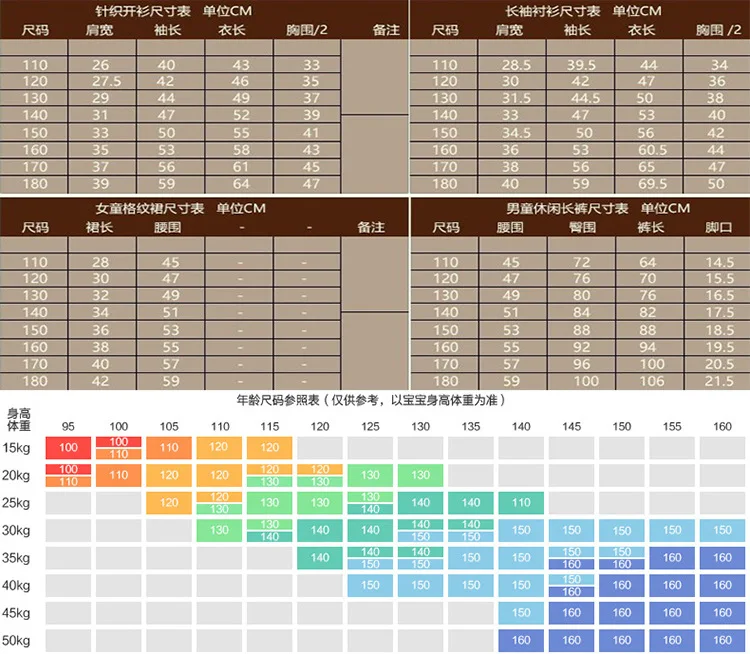Select the 28.5 shoulder width value
This screenshot has width=750, height=654.
pos(517,65)
